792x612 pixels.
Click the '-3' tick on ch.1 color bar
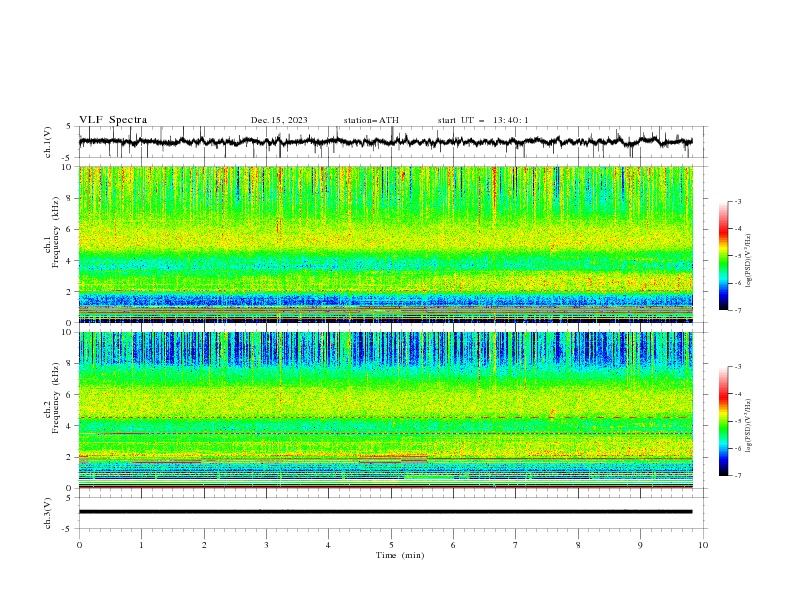coord(737,201)
